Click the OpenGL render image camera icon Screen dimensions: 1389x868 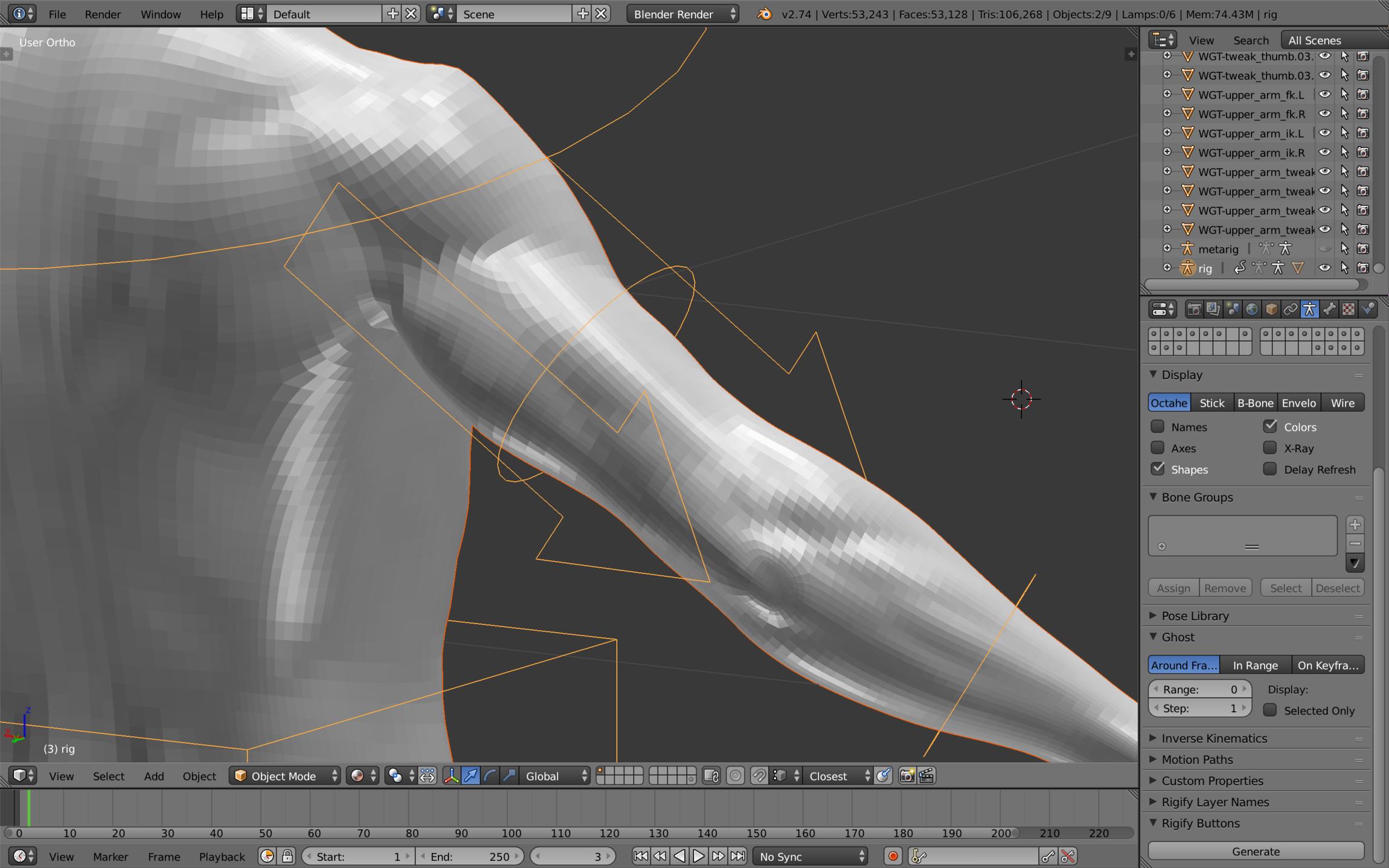tap(906, 776)
